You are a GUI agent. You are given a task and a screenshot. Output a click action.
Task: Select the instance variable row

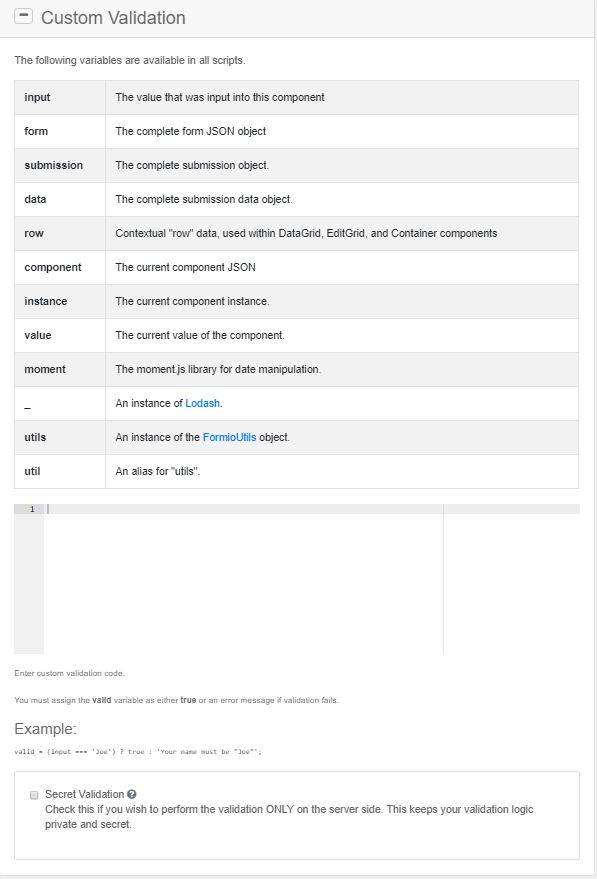[x=200, y=301]
